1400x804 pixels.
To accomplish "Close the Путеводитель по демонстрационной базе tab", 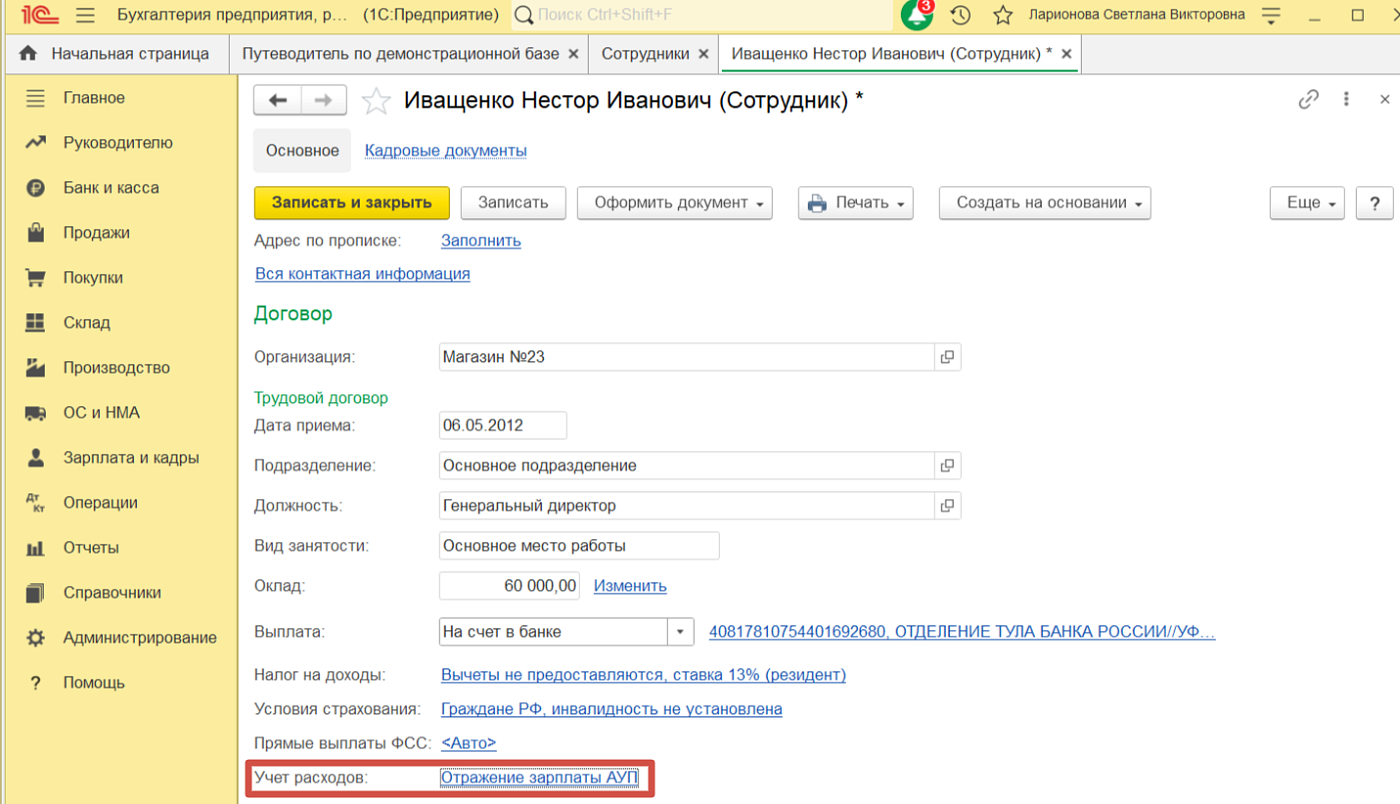I will pos(573,54).
